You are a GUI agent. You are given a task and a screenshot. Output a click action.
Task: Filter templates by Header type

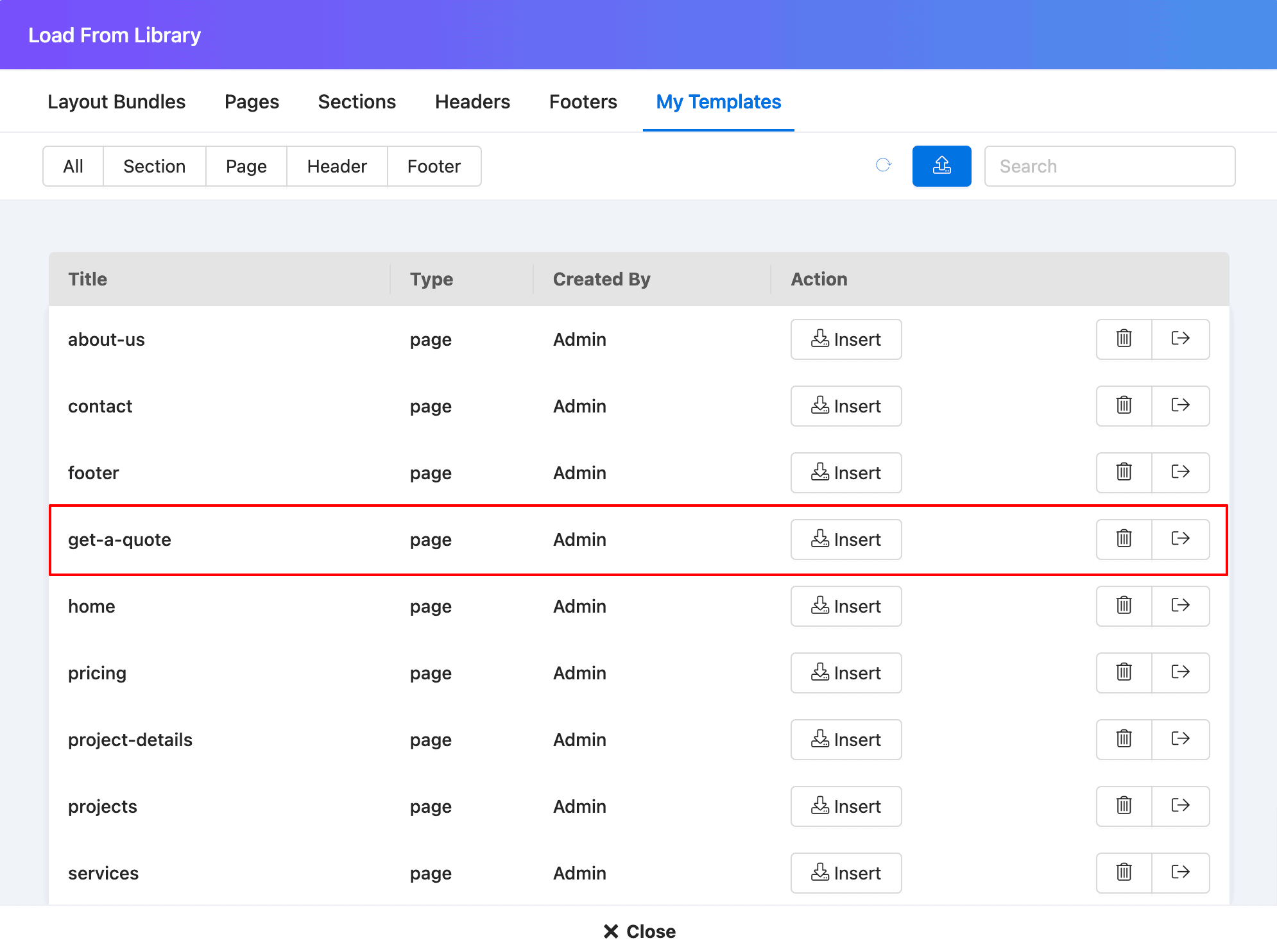(336, 166)
